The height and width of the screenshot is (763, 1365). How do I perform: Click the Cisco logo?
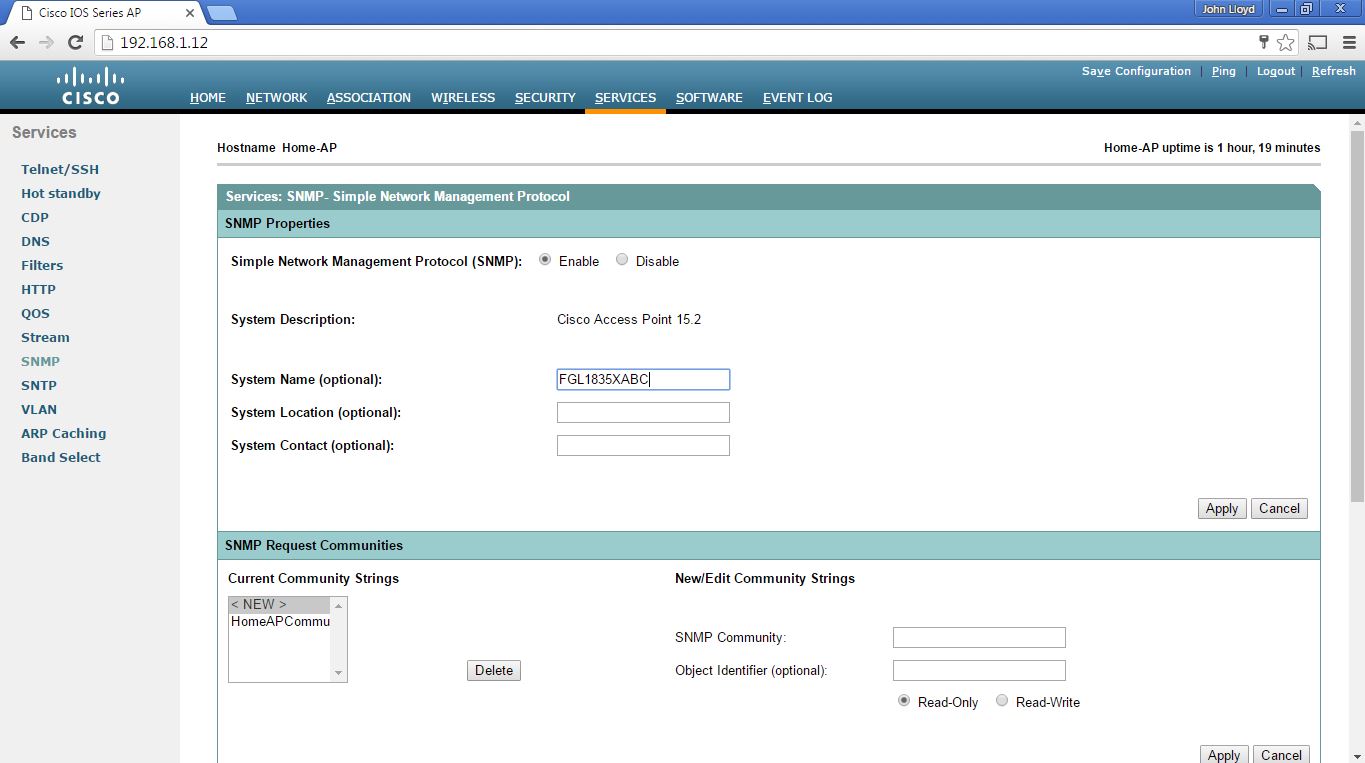pos(90,86)
